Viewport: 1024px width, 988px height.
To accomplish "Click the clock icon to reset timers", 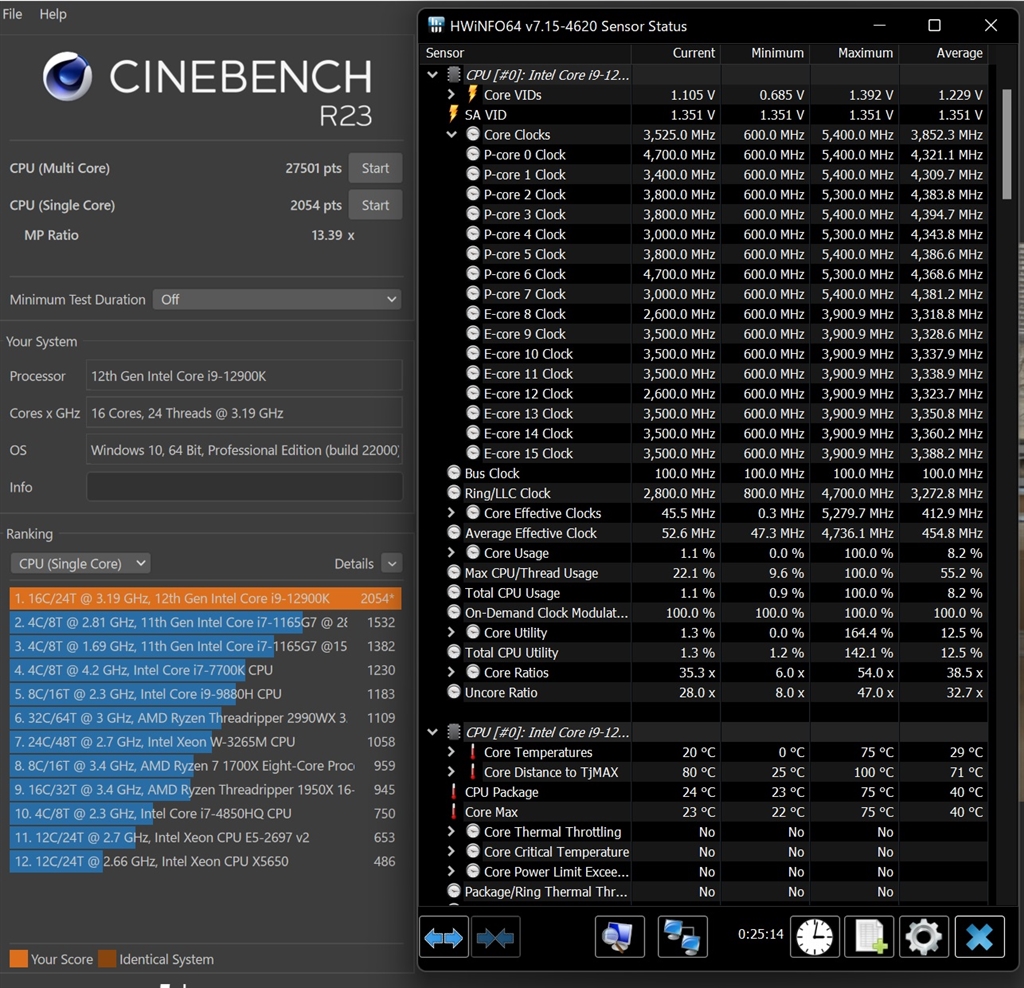I will [814, 937].
